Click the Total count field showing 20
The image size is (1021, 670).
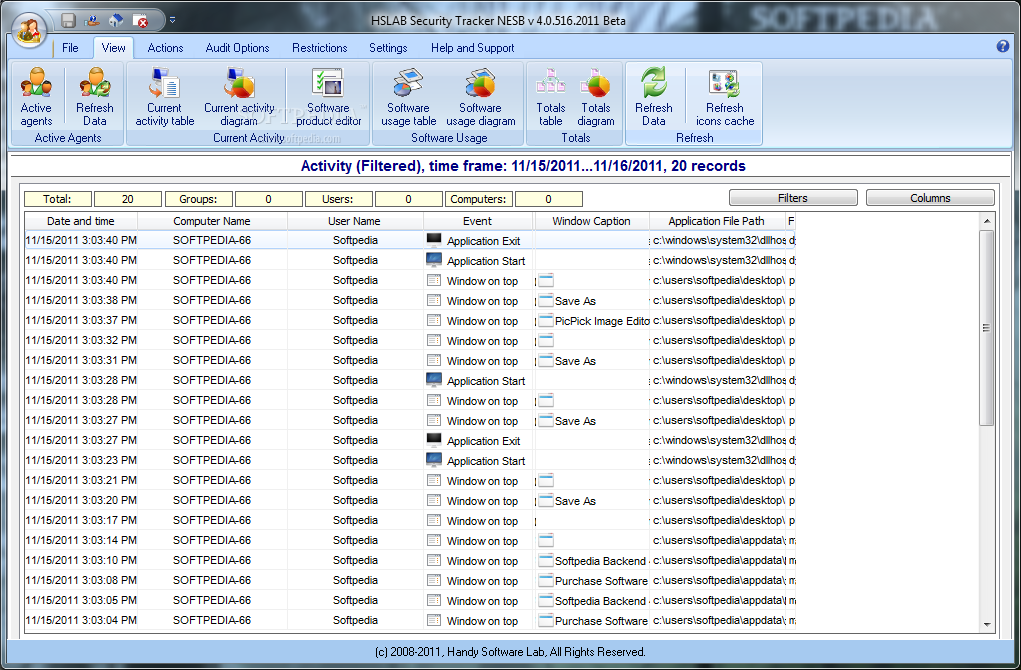pos(128,199)
